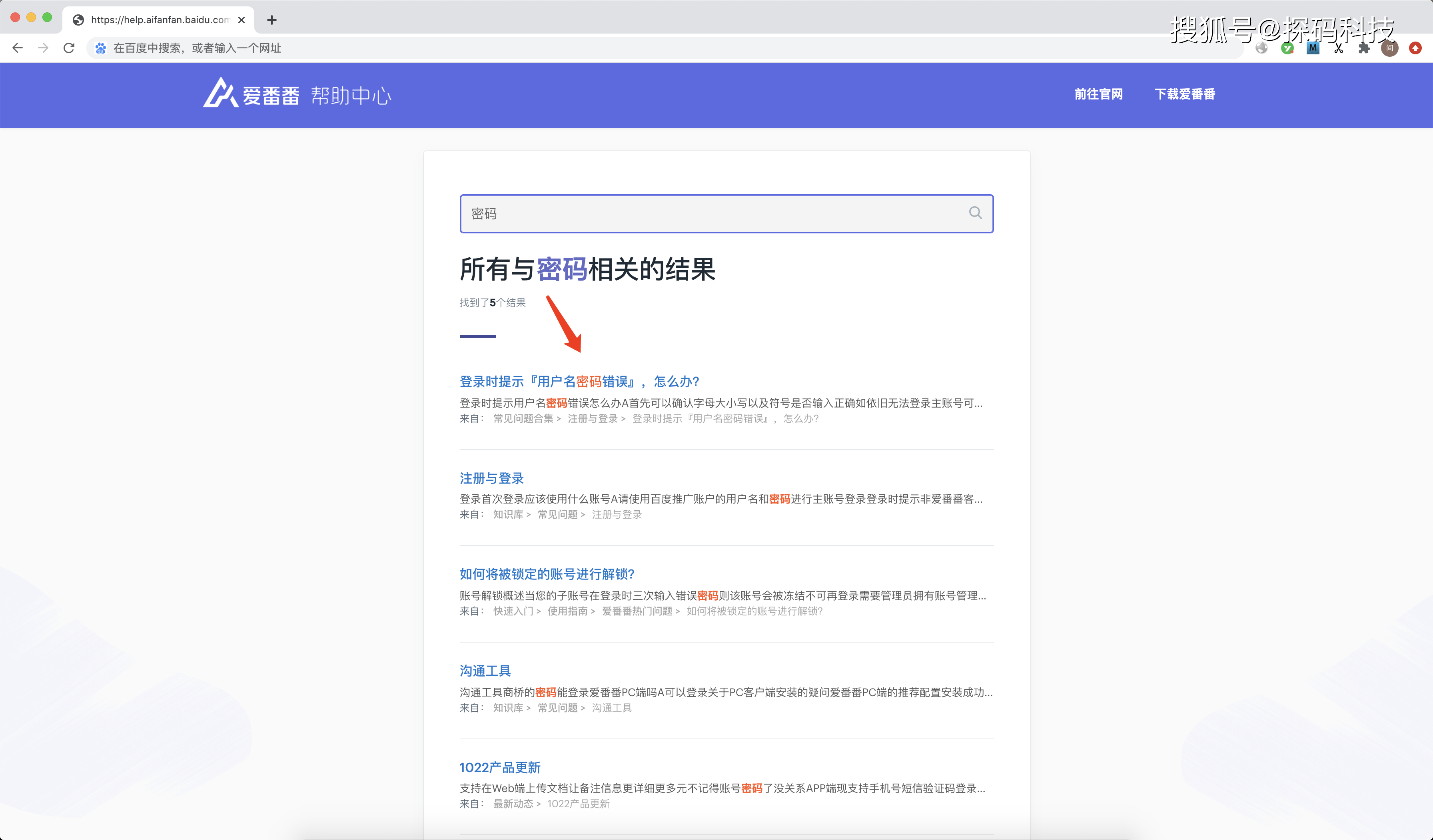Click grey breadcrumb 1022产品更新
The image size is (1433, 840).
[578, 804]
